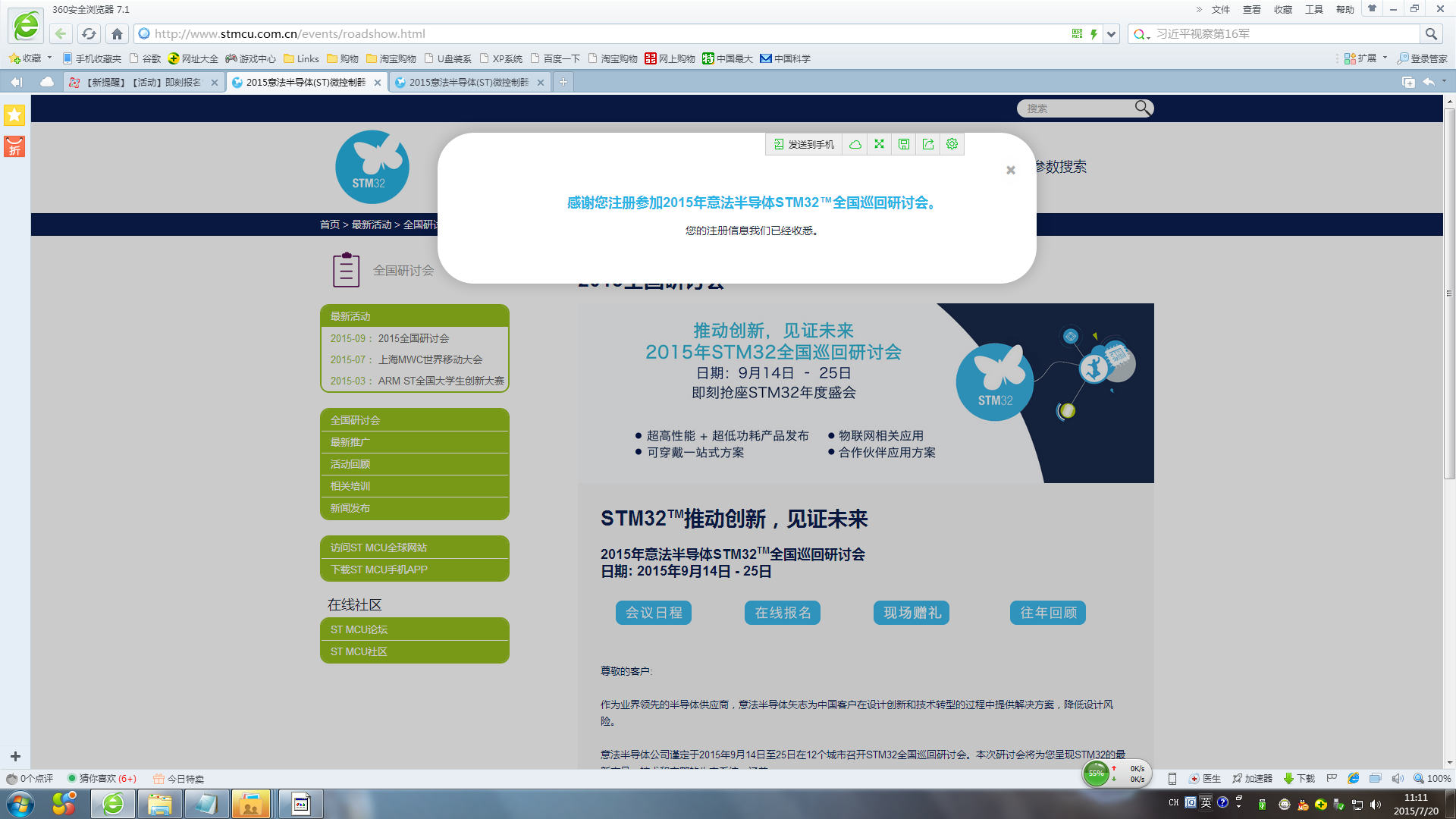1456x819 pixels.
Task: Click the 最新活动 breadcrumb link
Action: [x=372, y=224]
